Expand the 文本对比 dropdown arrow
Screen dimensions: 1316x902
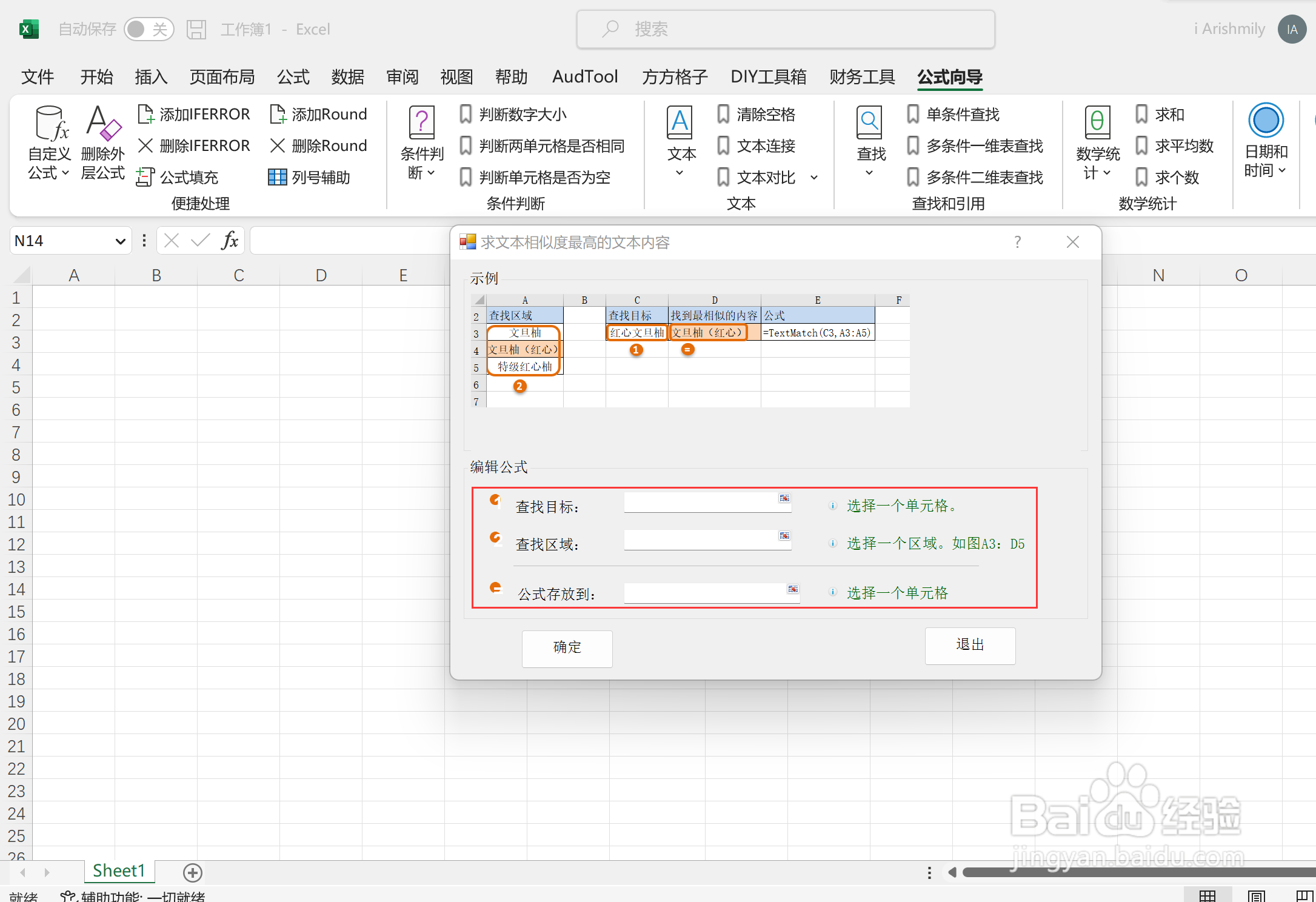point(814,178)
